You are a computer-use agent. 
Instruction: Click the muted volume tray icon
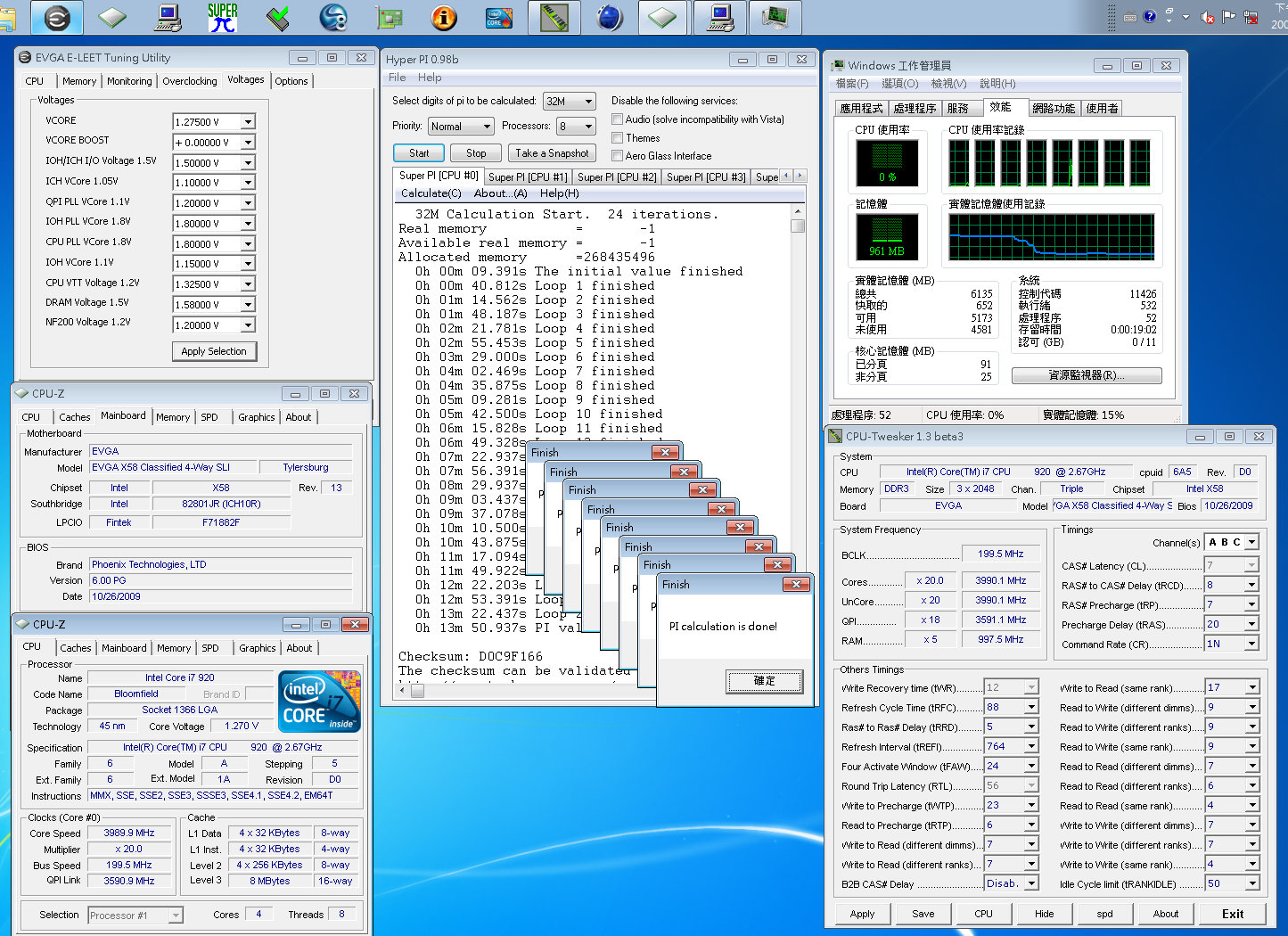pos(1208,17)
